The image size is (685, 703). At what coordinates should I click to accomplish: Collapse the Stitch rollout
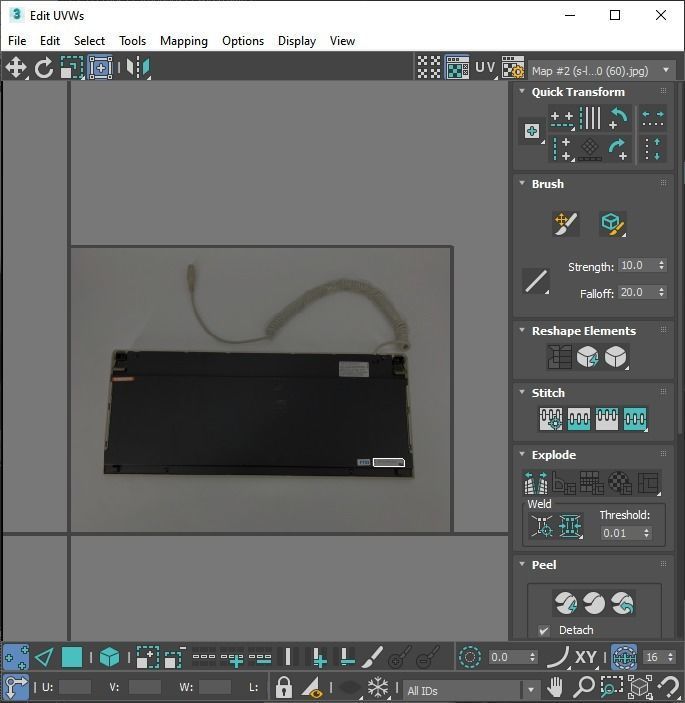pyautogui.click(x=521, y=392)
